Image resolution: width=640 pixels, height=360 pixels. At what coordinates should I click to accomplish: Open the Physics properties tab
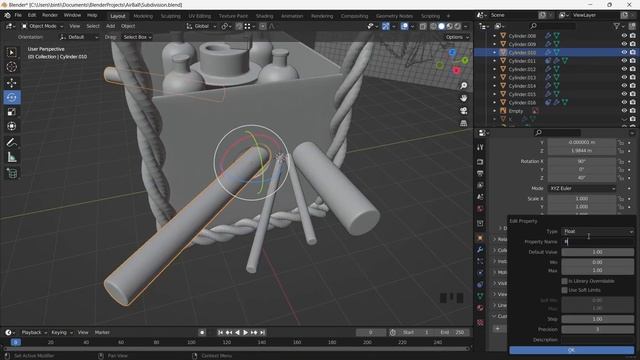[480, 273]
